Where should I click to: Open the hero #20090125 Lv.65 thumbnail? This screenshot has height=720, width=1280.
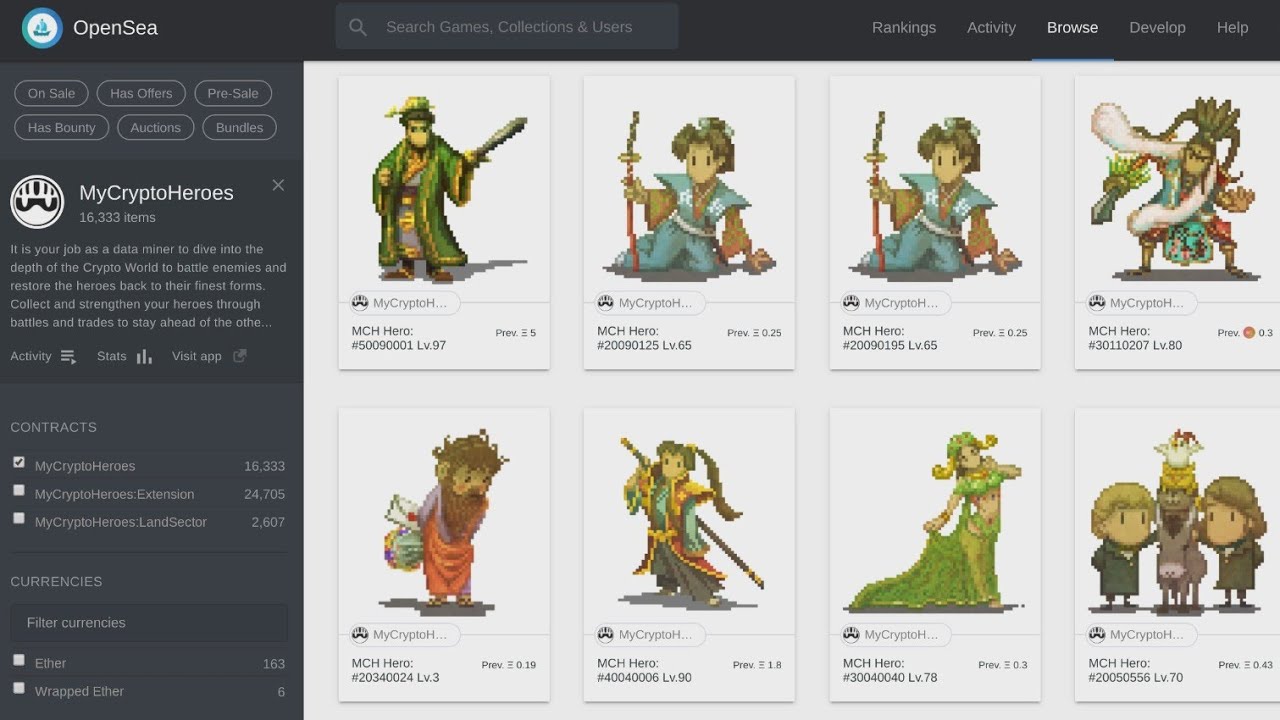pyautogui.click(x=689, y=189)
